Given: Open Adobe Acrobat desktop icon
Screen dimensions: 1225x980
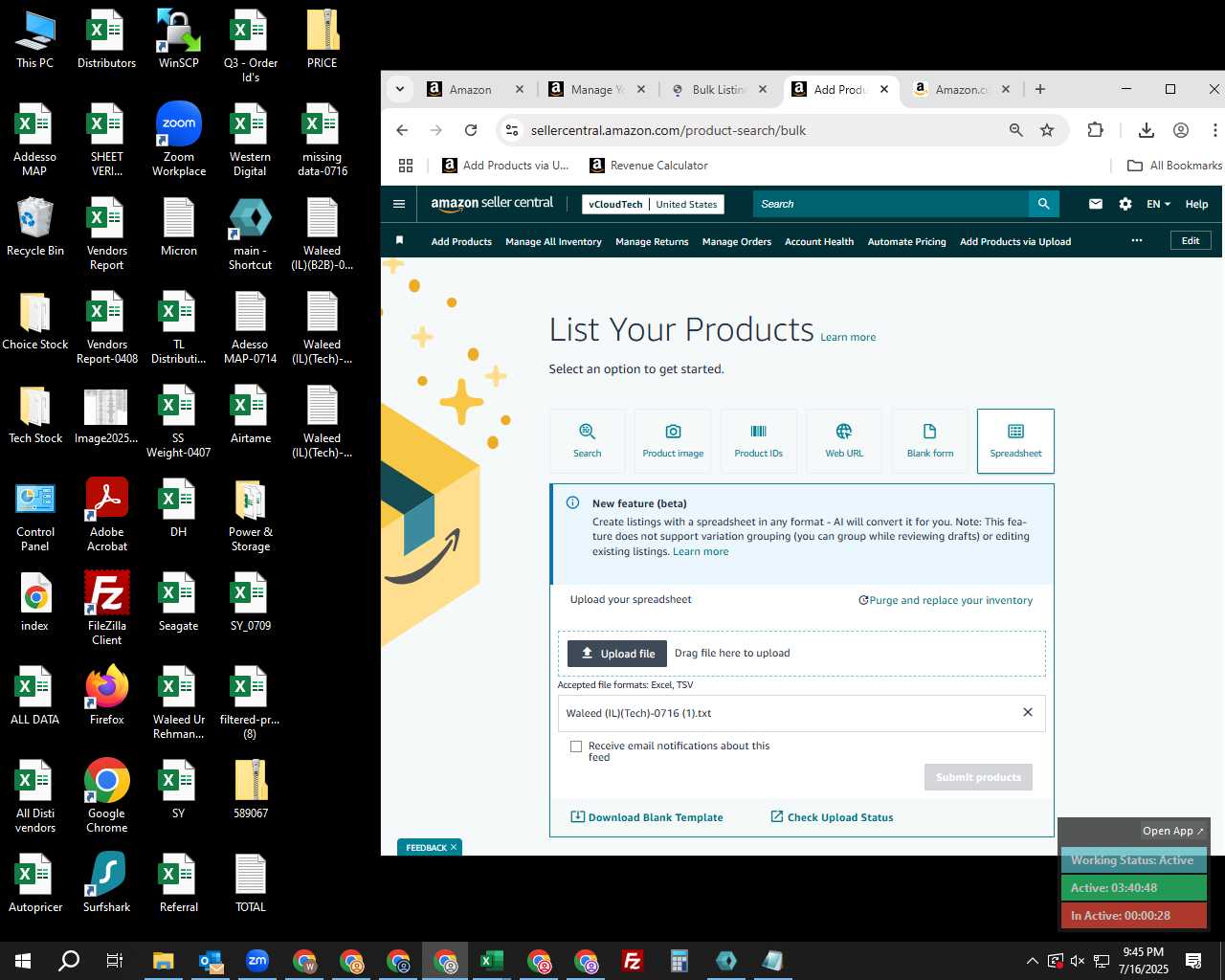Looking at the screenshot, I should (x=107, y=515).
